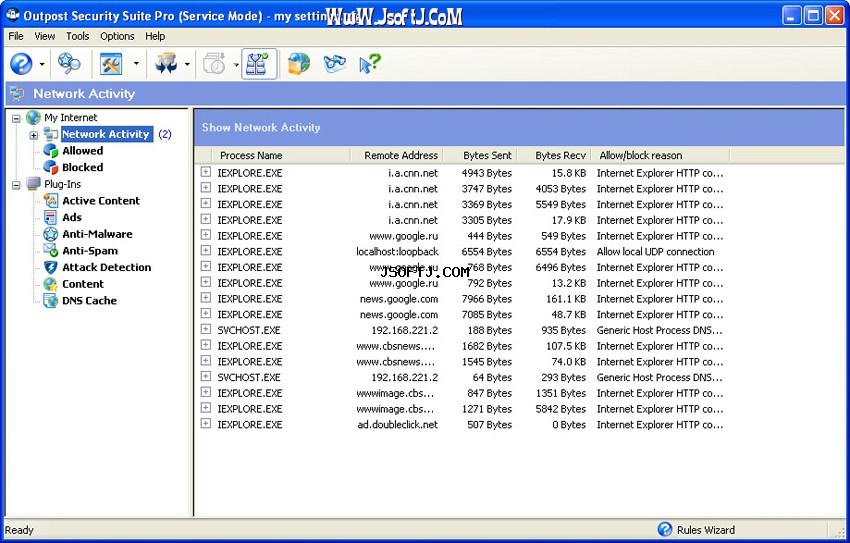This screenshot has width=850, height=543.
Task: Click the 1351 Bytes received cell
Action: click(x=561, y=393)
